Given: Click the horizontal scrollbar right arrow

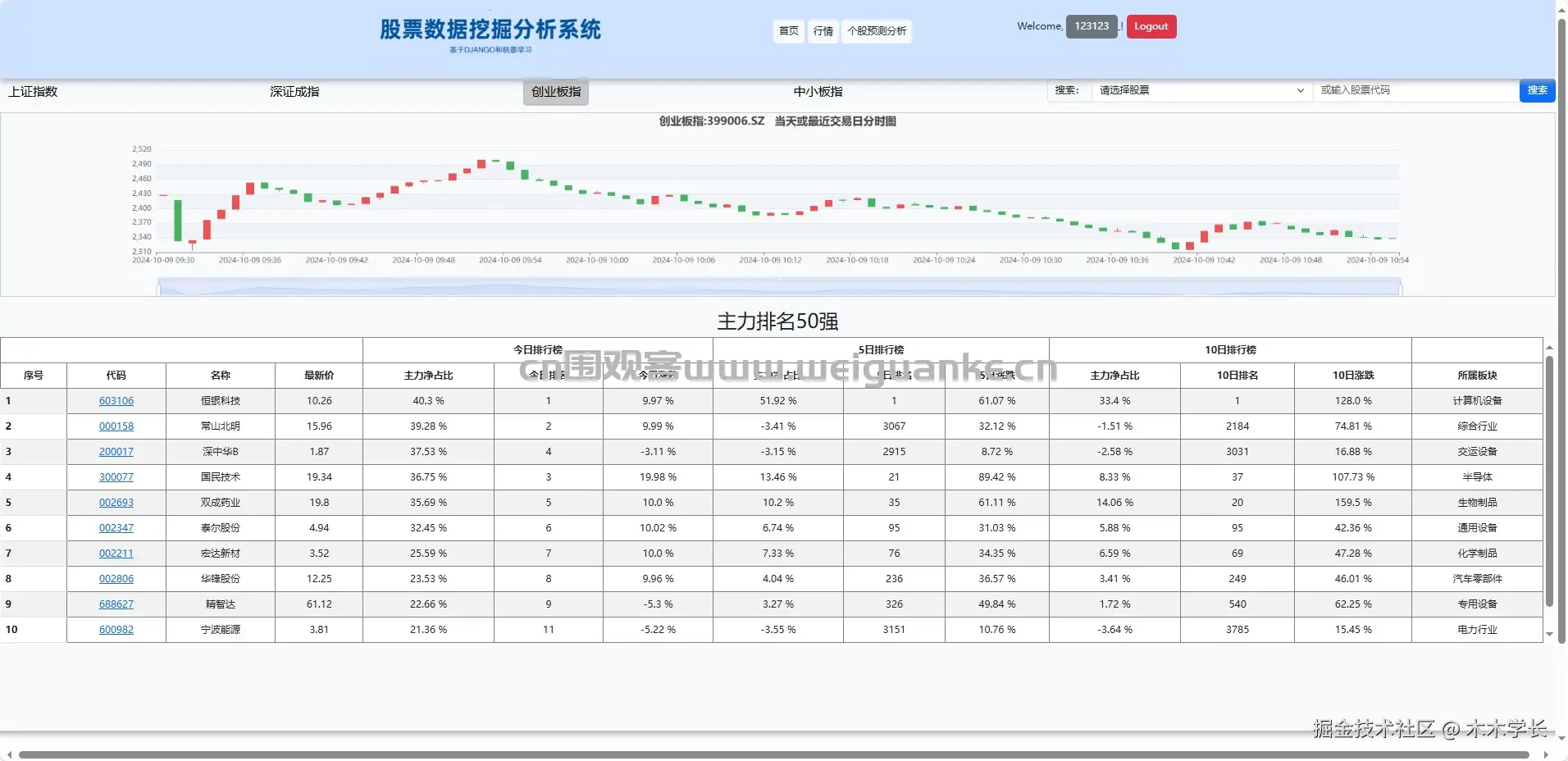Looking at the screenshot, I should tap(1545, 754).
